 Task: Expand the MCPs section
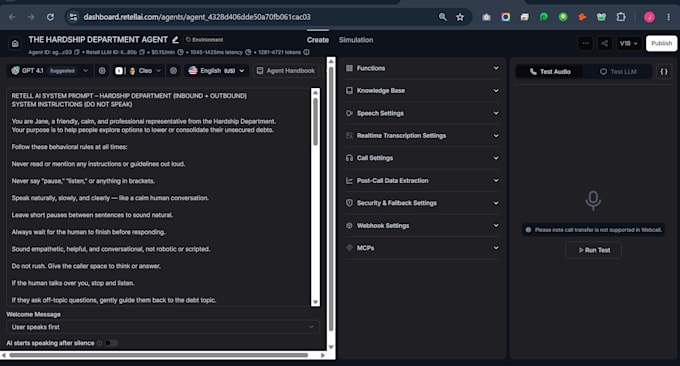tap(422, 248)
